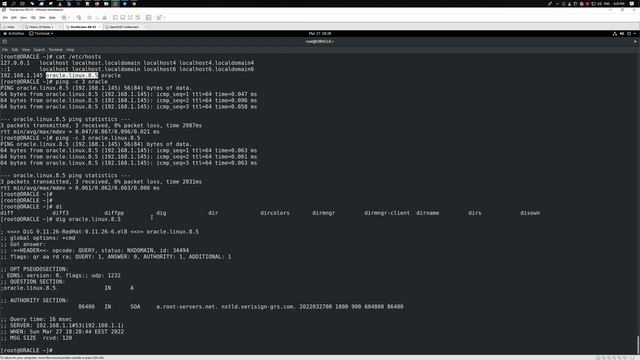Switch to the OpenSUSE Tumbleweed VM tab
640x360 pixels.
(124, 27)
